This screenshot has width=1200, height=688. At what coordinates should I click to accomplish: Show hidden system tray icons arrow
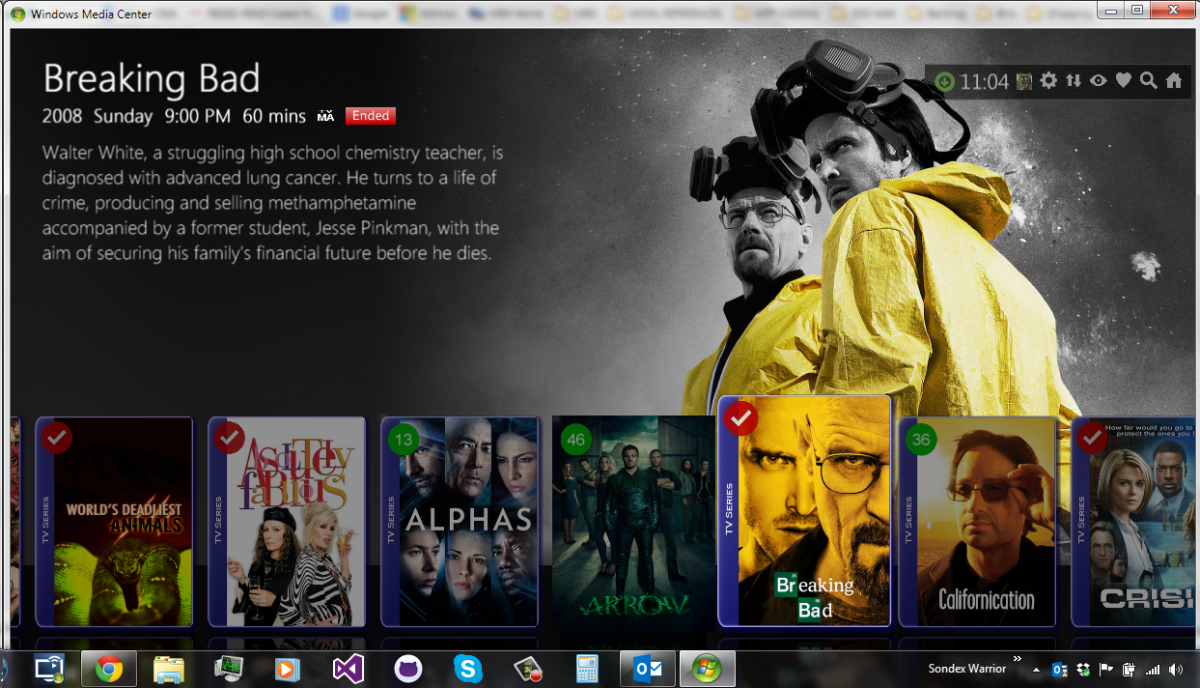coord(1036,669)
